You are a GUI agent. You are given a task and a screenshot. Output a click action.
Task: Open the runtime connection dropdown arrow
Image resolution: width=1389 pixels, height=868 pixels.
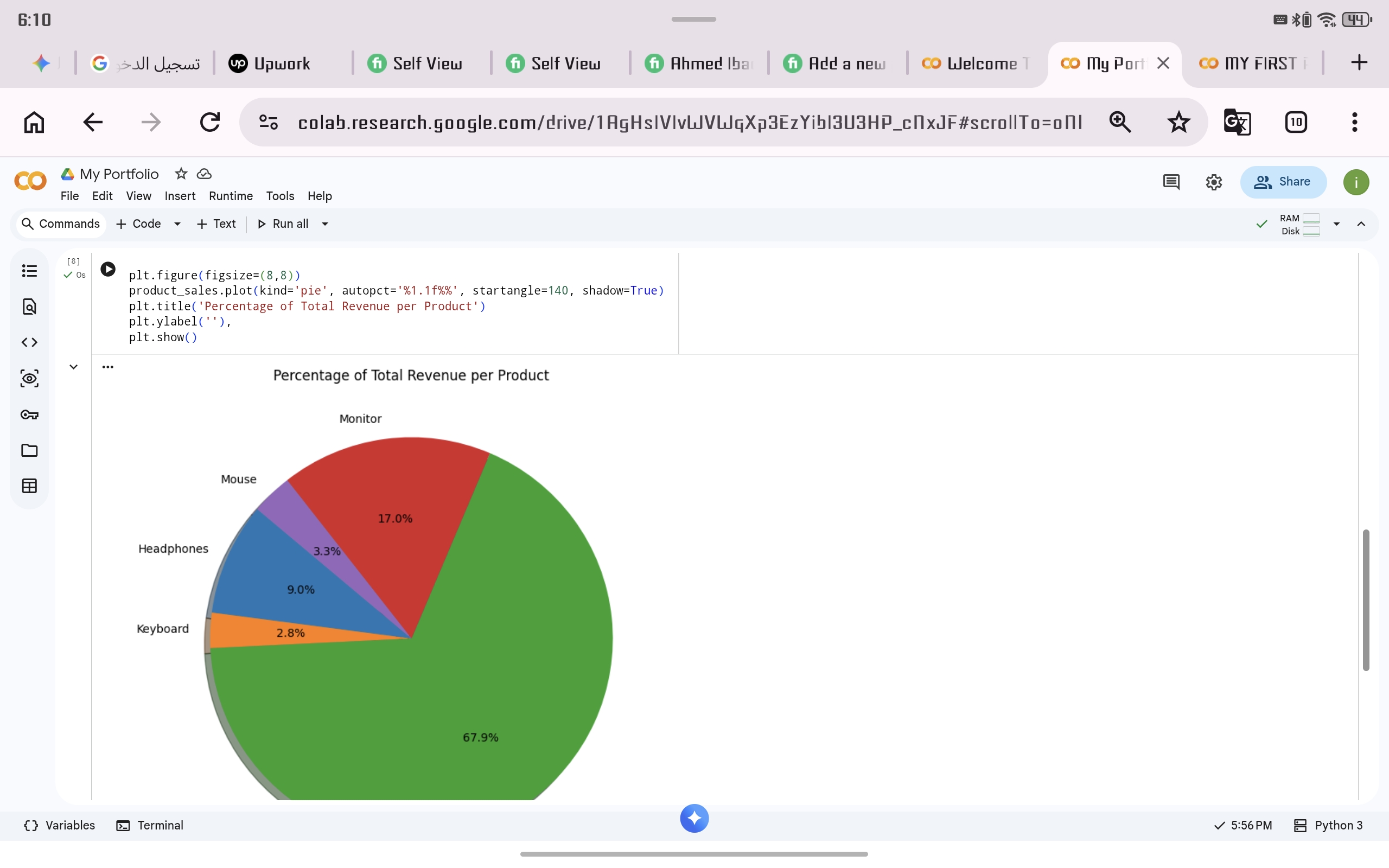[1336, 224]
